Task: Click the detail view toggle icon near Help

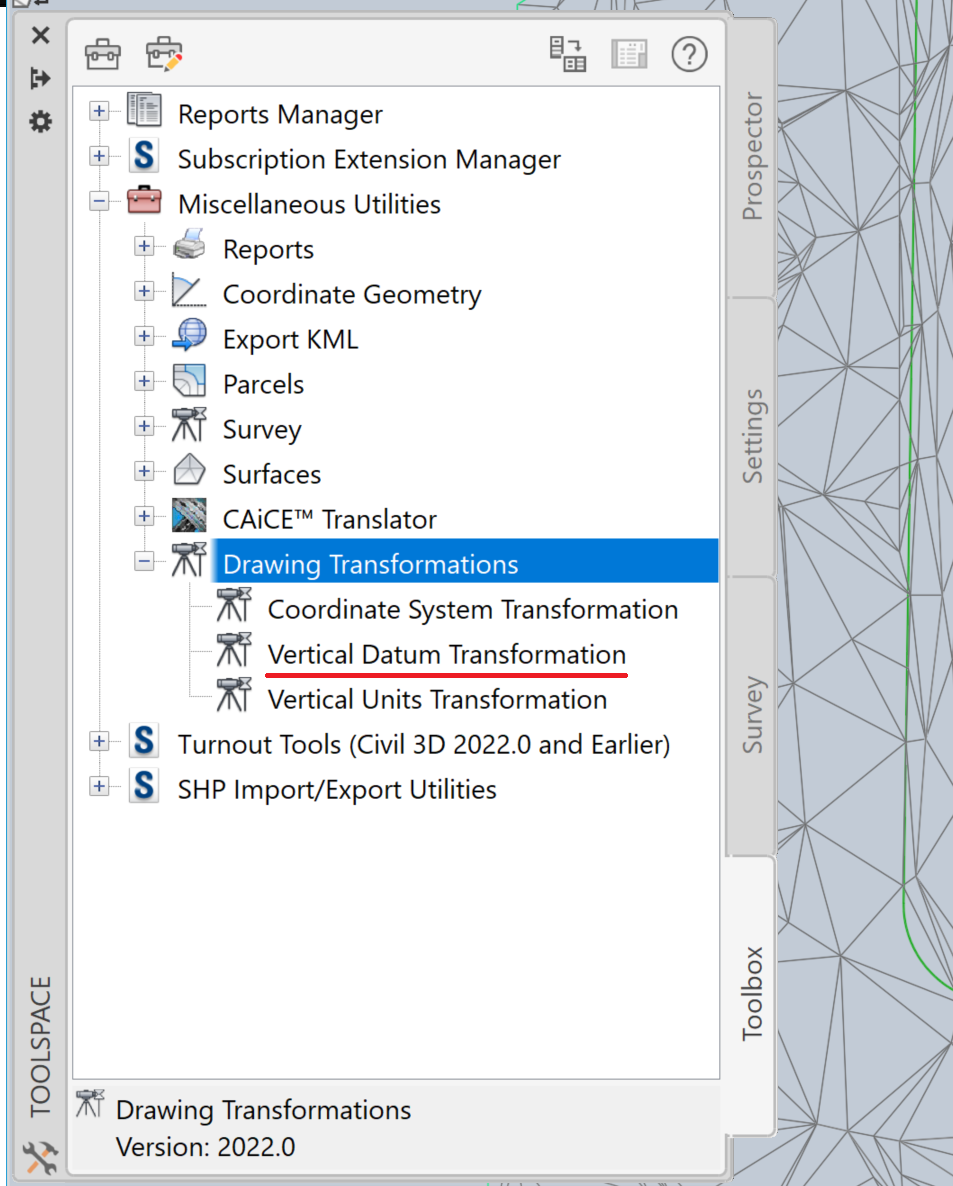Action: (629, 55)
